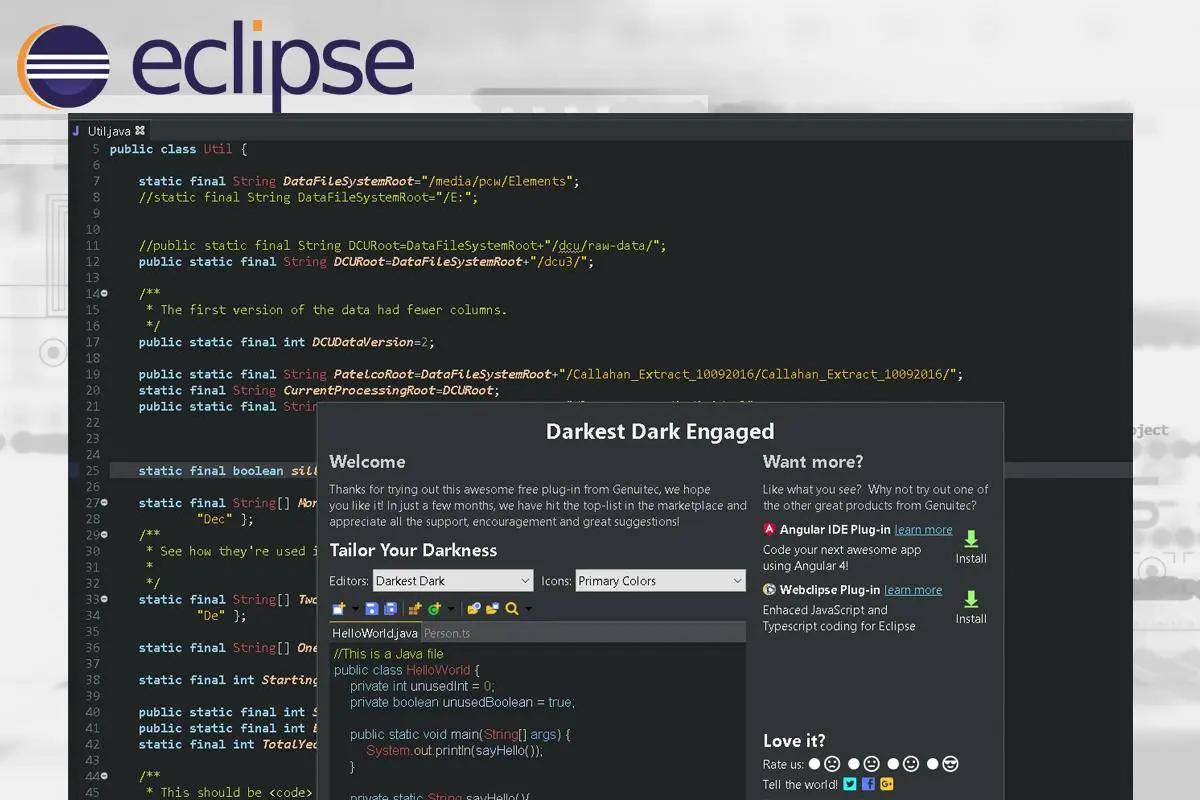Click the 'Want more?' heading
Screen dimensions: 1200x800
(x=813, y=462)
